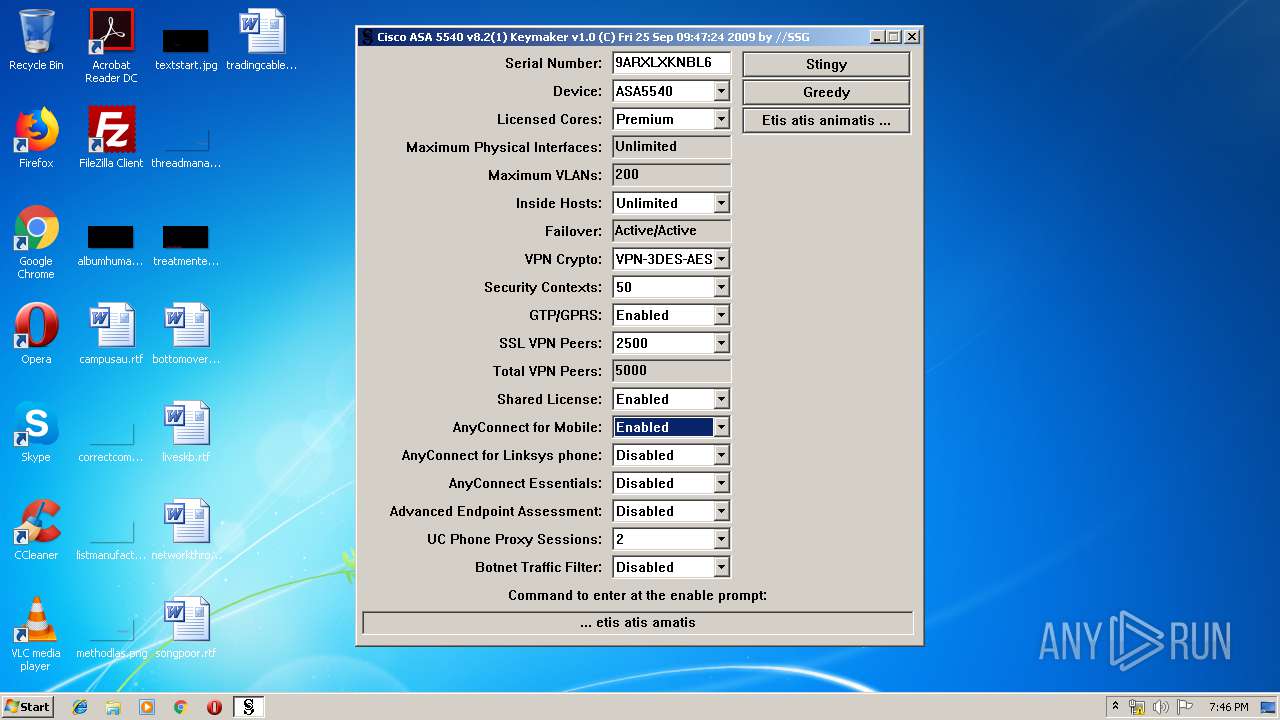Open the network tray icon
The width and height of the screenshot is (1280, 720).
1137,707
